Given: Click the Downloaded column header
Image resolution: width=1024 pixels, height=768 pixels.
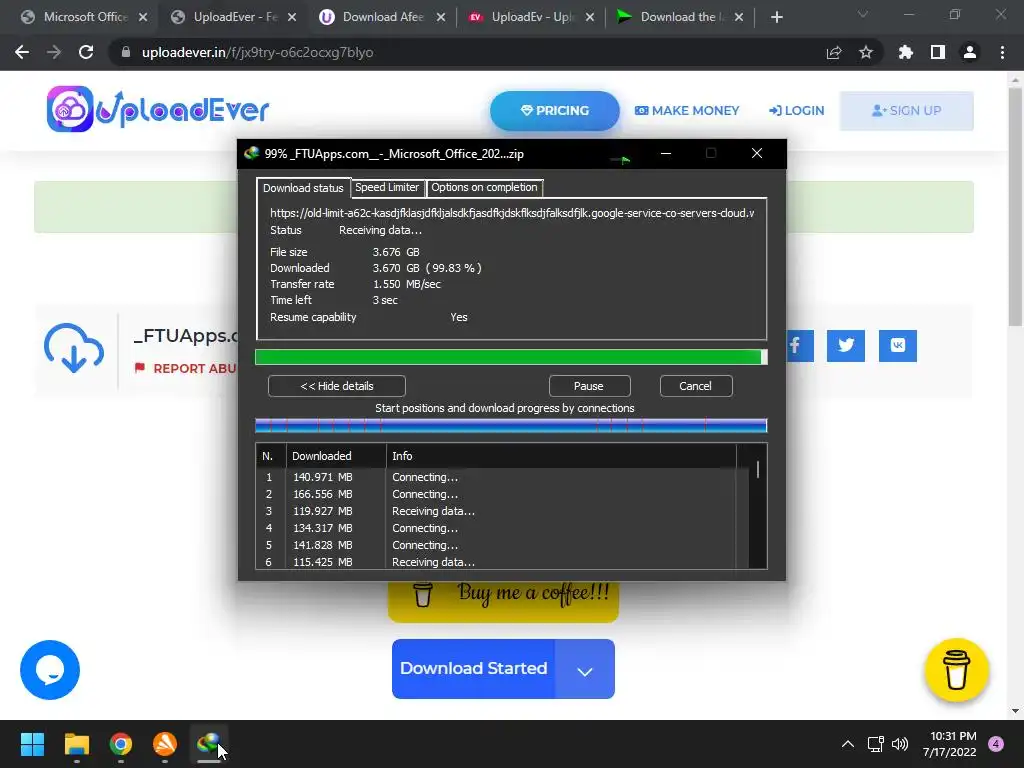Looking at the screenshot, I should (x=336, y=456).
